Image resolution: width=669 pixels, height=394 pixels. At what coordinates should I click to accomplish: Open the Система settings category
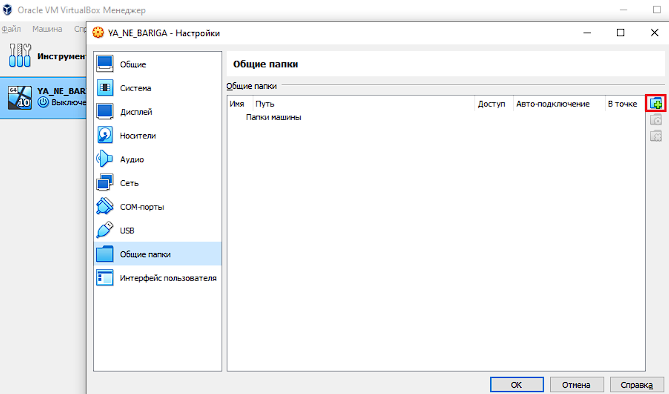pos(157,88)
